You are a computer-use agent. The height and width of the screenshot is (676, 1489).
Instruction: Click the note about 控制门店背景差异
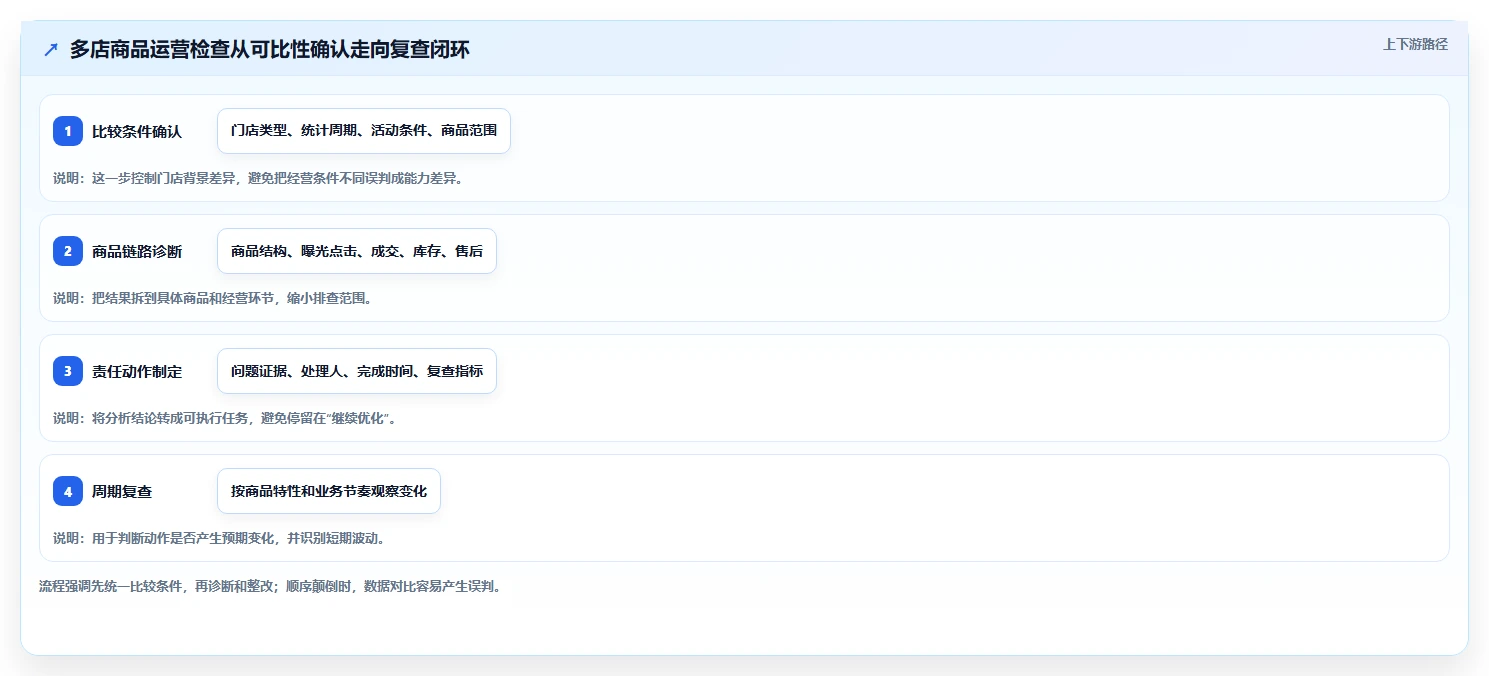[x=258, y=178]
